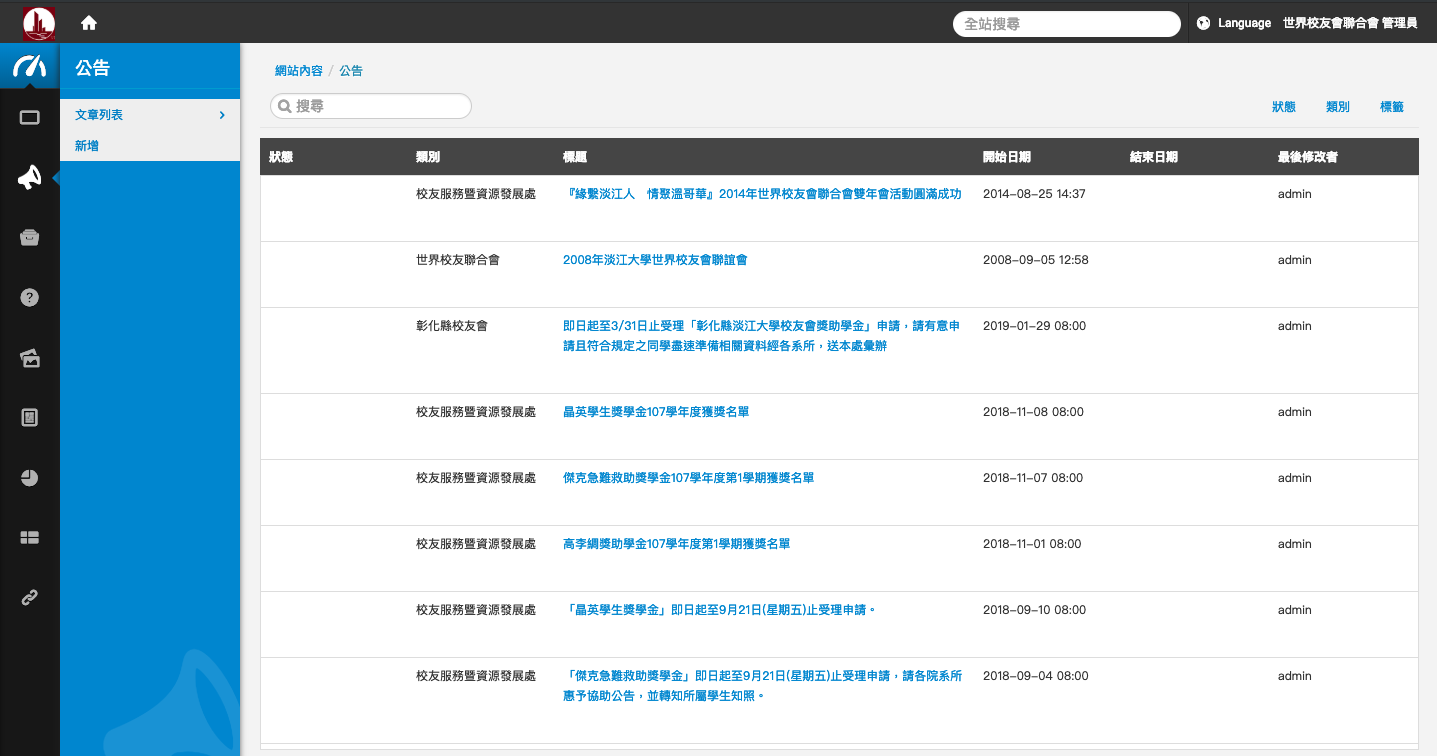Image resolution: width=1437 pixels, height=756 pixels.
Task: Sort by the 開始日期 column header
Action: click(x=1007, y=157)
